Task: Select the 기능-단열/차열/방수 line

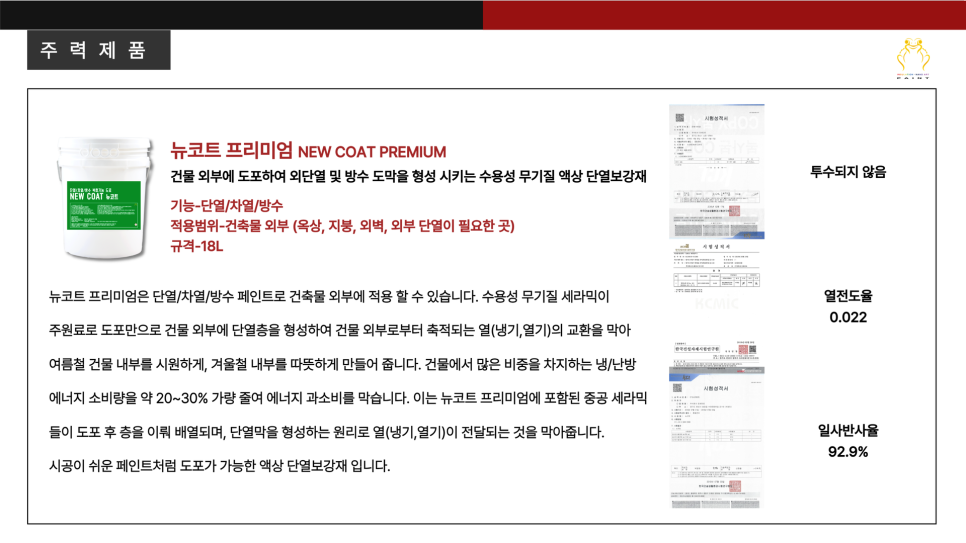Action: [227, 205]
